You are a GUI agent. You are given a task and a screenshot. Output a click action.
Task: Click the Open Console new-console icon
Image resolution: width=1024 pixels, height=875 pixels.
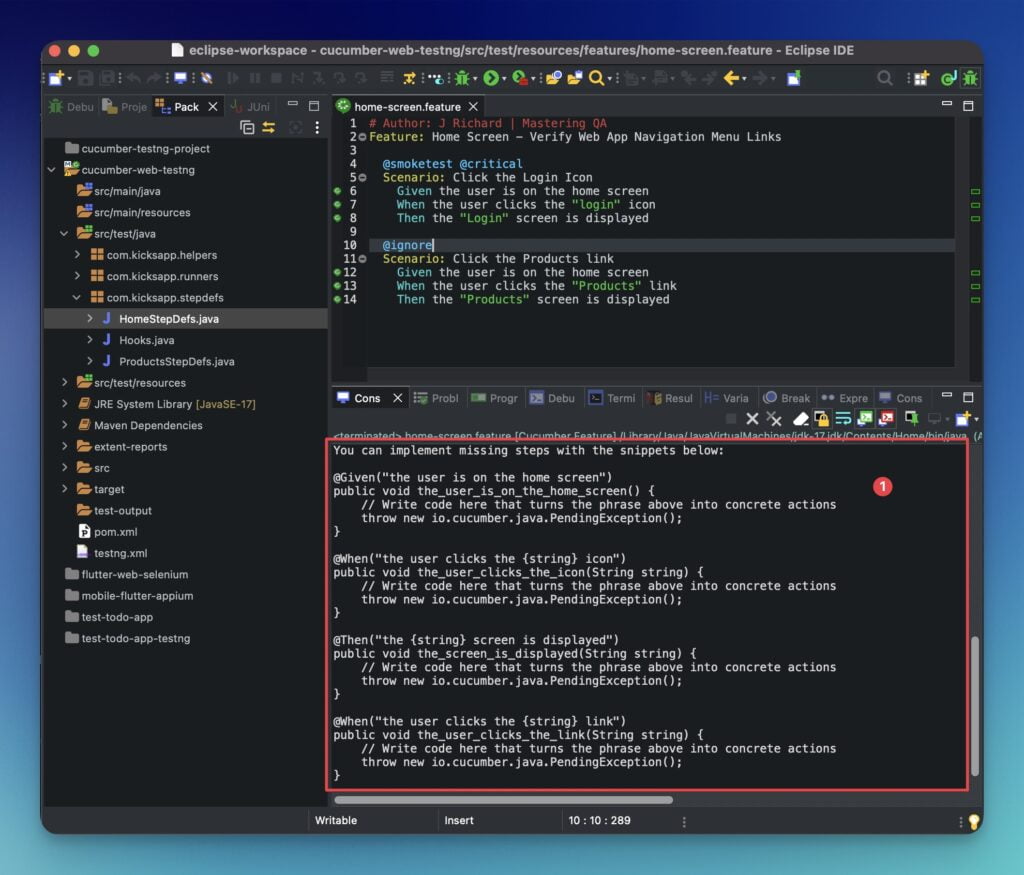pyautogui.click(x=963, y=419)
